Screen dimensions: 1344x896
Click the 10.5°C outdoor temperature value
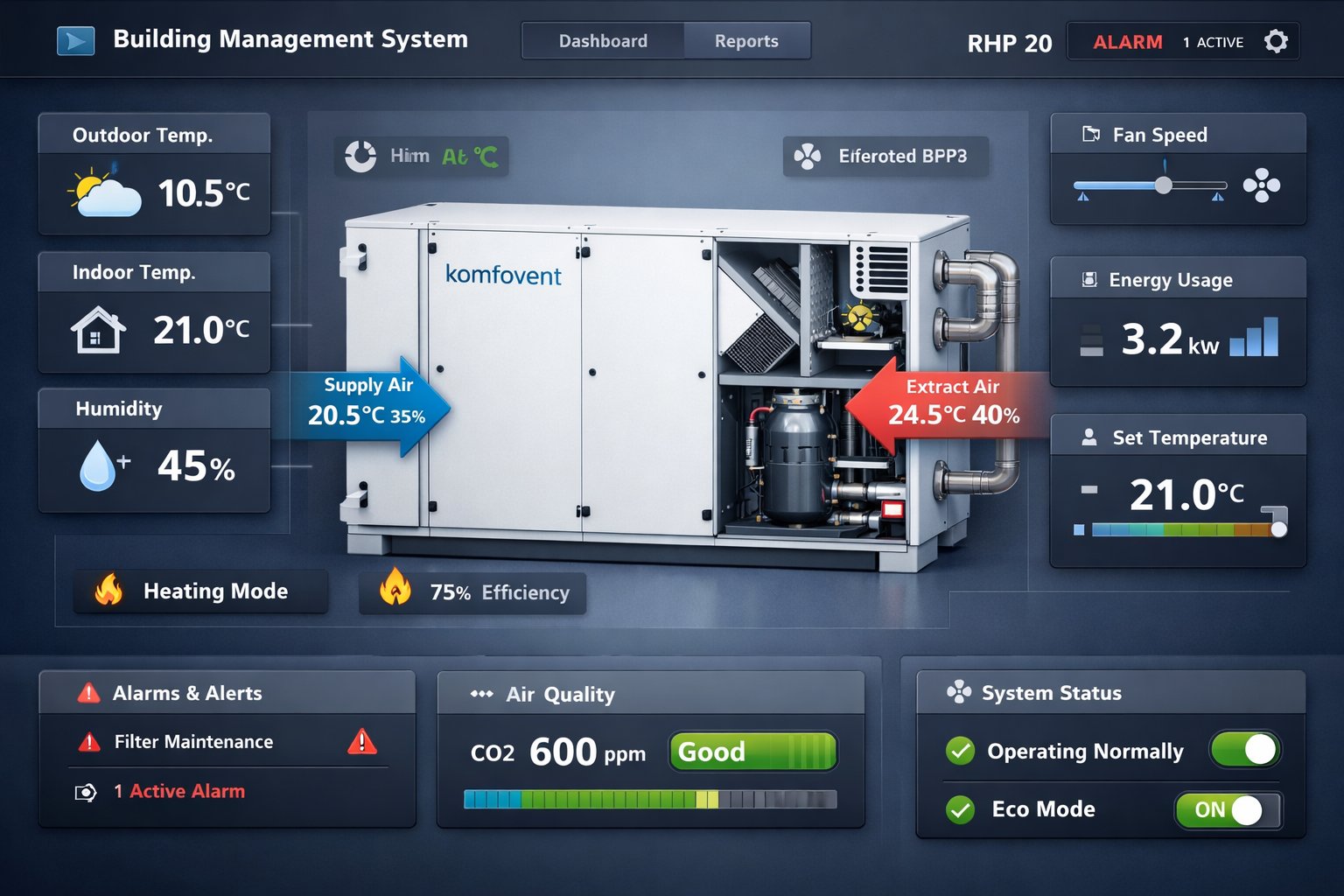pos(204,193)
